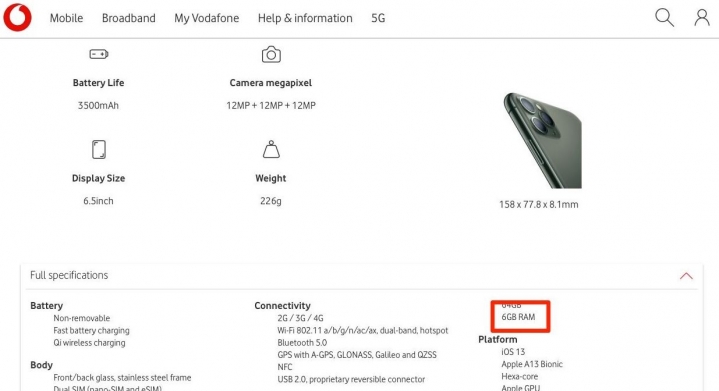The image size is (719, 391).
Task: Open the user account icon
Action: pos(702,18)
